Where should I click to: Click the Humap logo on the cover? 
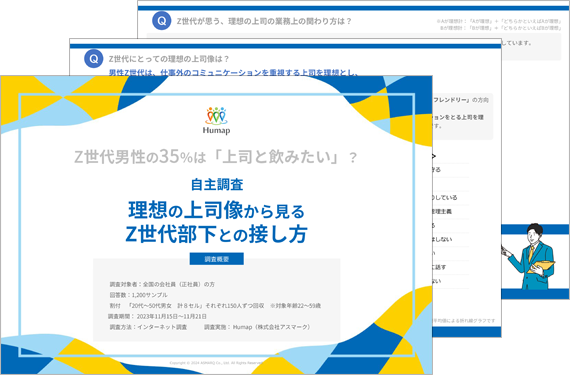pos(216,121)
